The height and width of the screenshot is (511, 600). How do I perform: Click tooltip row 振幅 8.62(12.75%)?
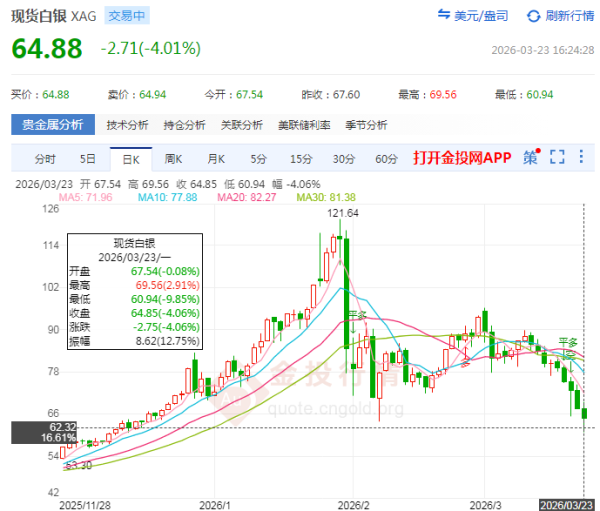click(x=135, y=341)
